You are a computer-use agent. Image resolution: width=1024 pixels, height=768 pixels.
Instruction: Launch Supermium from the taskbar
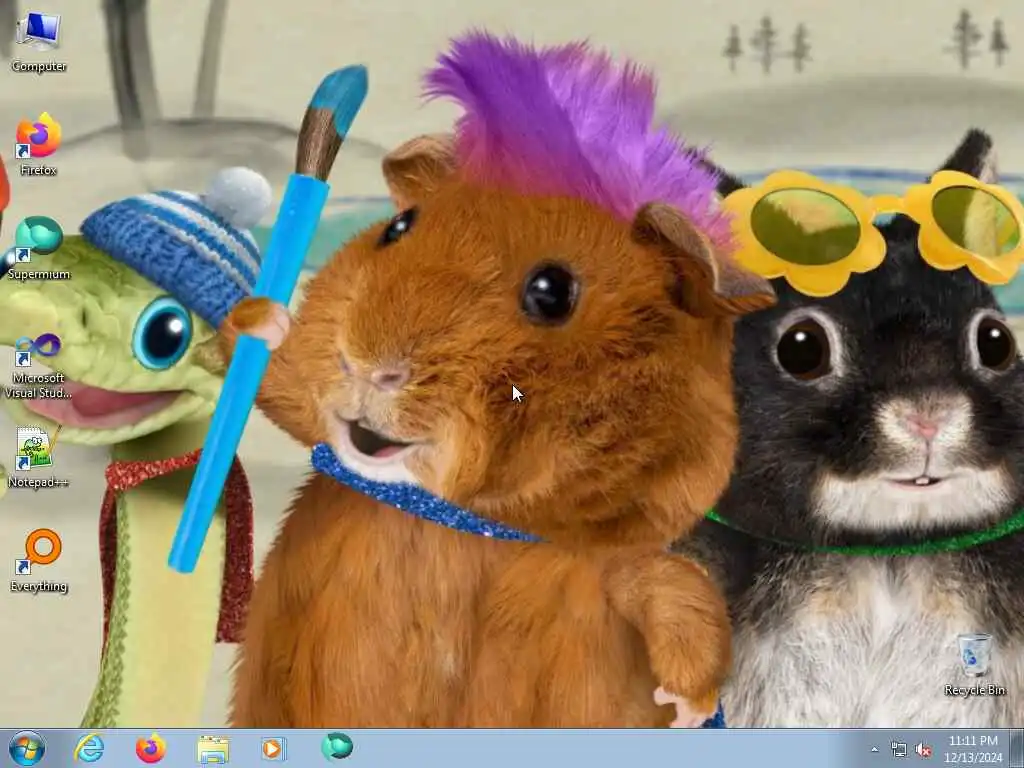[x=337, y=747]
